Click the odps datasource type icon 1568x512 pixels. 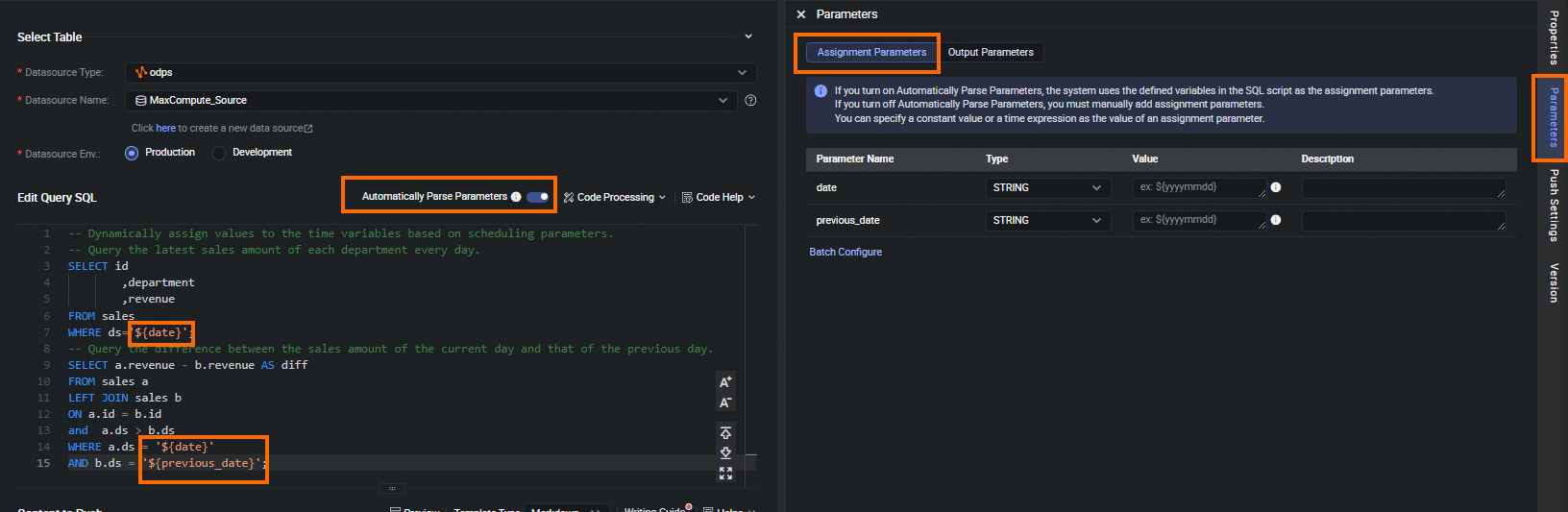pyautogui.click(x=141, y=72)
